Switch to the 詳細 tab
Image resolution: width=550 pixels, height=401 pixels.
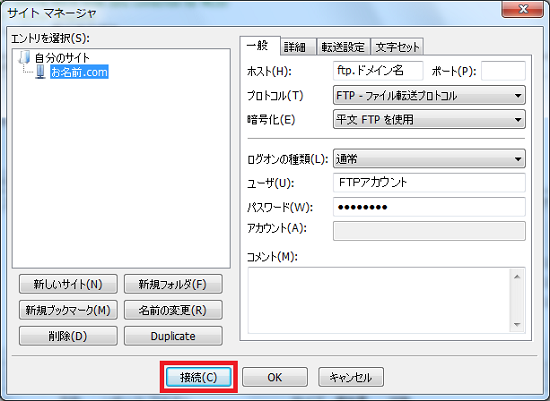click(298, 47)
